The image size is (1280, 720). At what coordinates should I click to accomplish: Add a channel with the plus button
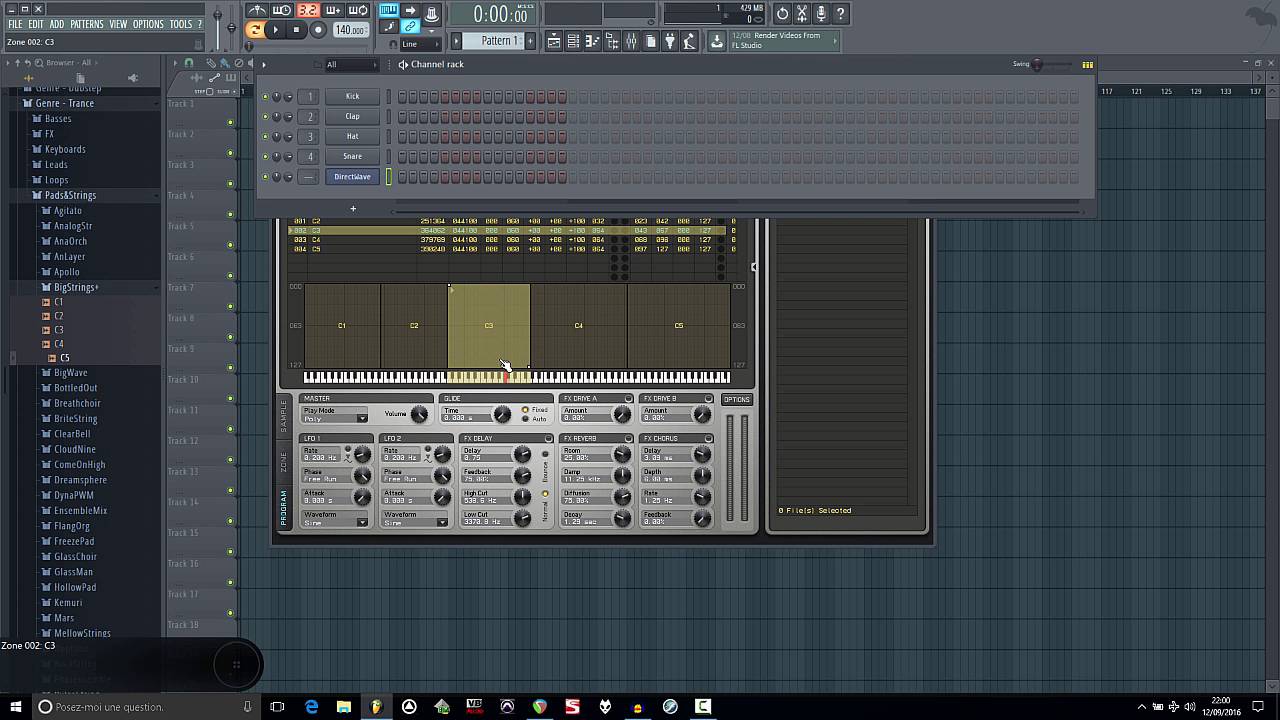tap(353, 209)
